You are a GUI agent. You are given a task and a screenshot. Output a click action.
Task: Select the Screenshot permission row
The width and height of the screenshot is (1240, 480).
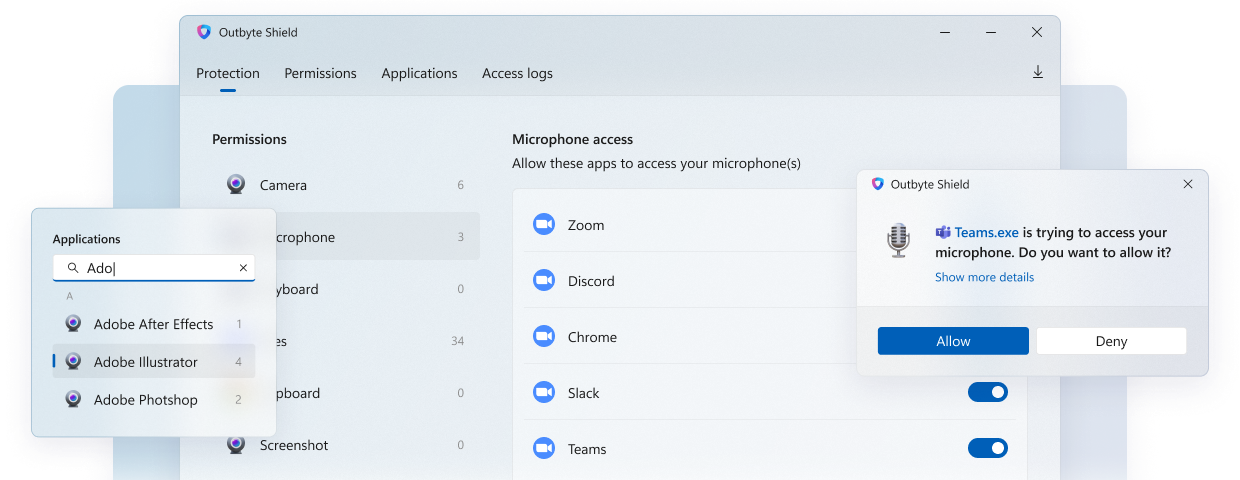click(346, 445)
